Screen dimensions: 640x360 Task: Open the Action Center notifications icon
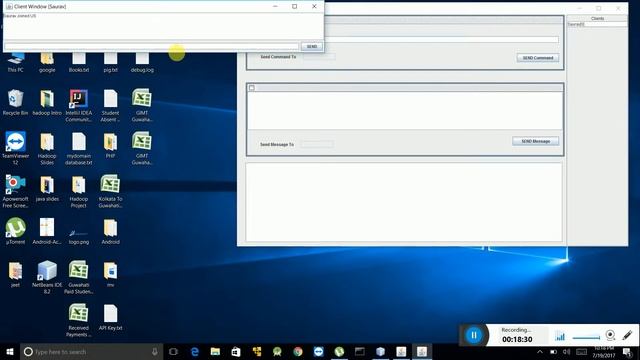pyautogui.click(x=628, y=352)
